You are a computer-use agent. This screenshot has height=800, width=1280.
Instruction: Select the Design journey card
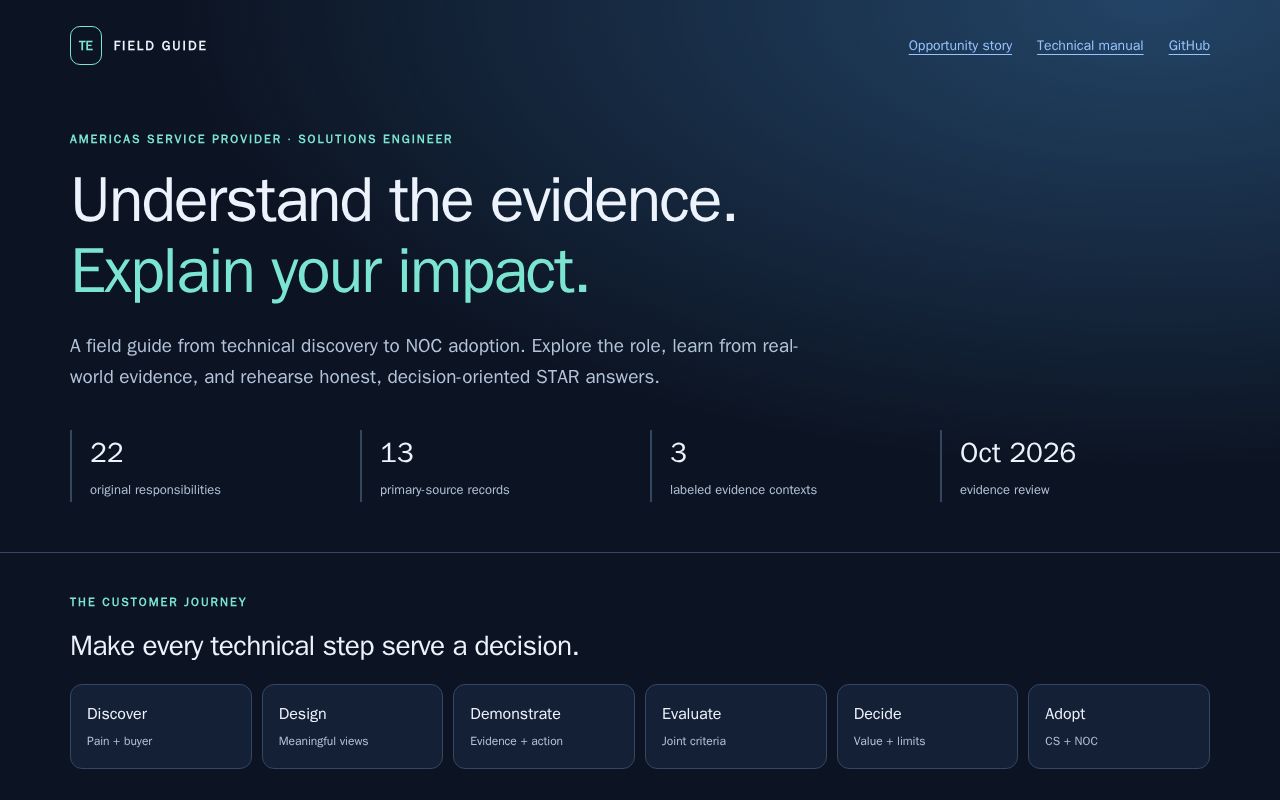point(352,726)
